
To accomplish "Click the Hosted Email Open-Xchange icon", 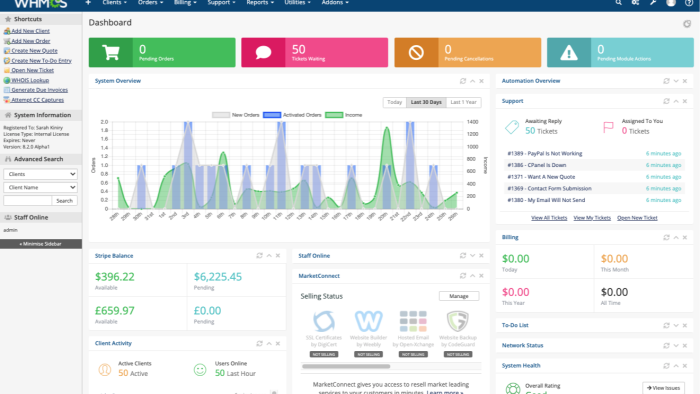I will coord(413,321).
